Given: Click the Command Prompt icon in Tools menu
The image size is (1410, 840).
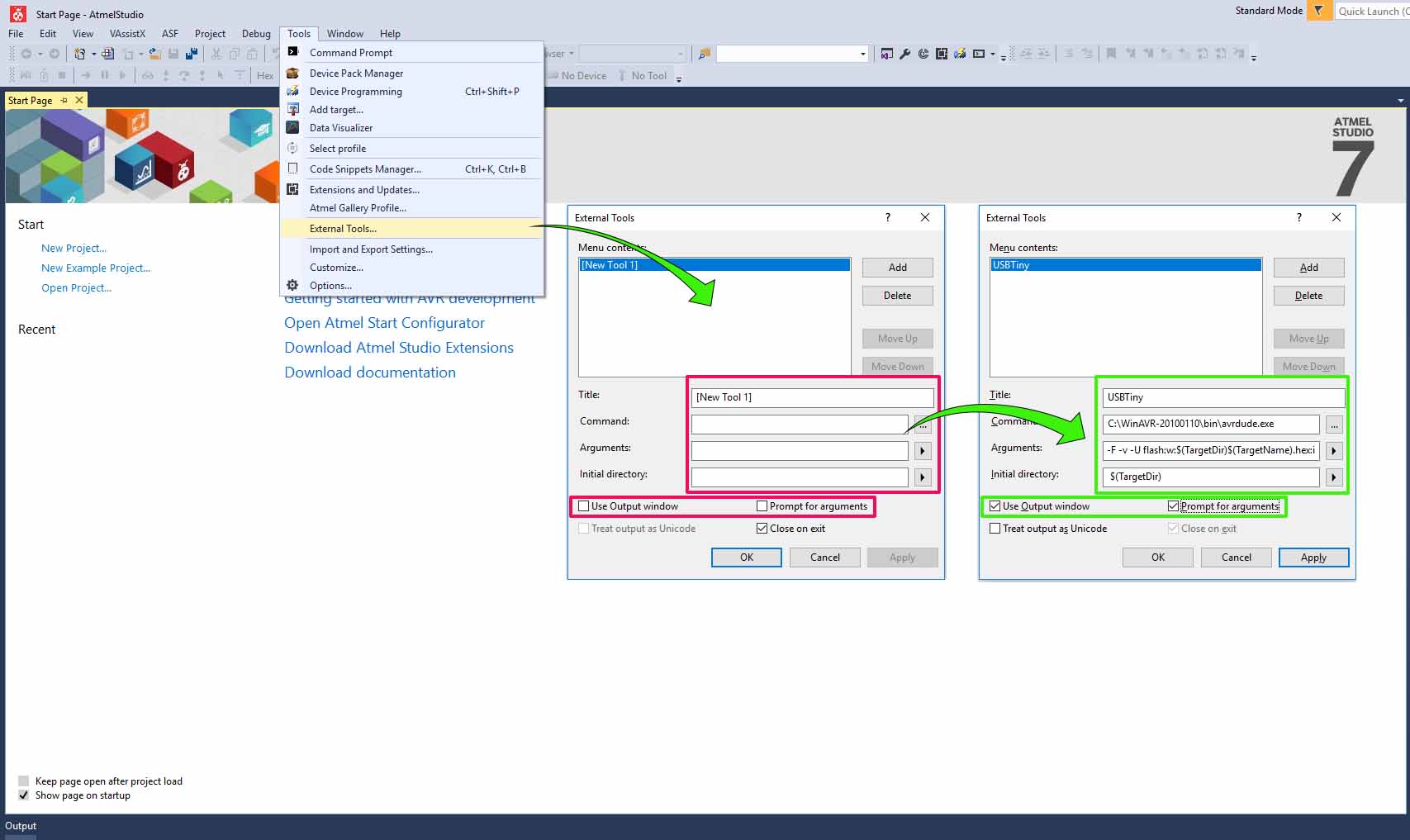Looking at the screenshot, I should click(292, 52).
